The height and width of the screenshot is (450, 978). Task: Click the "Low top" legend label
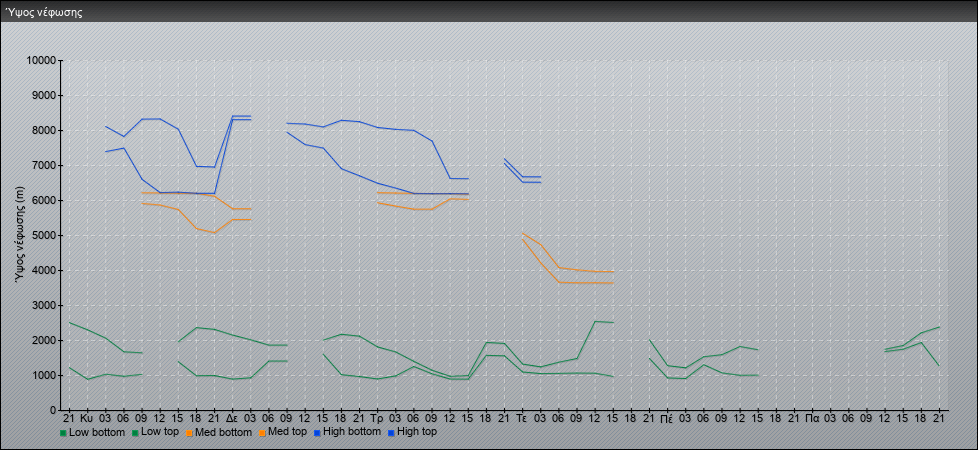[161, 432]
